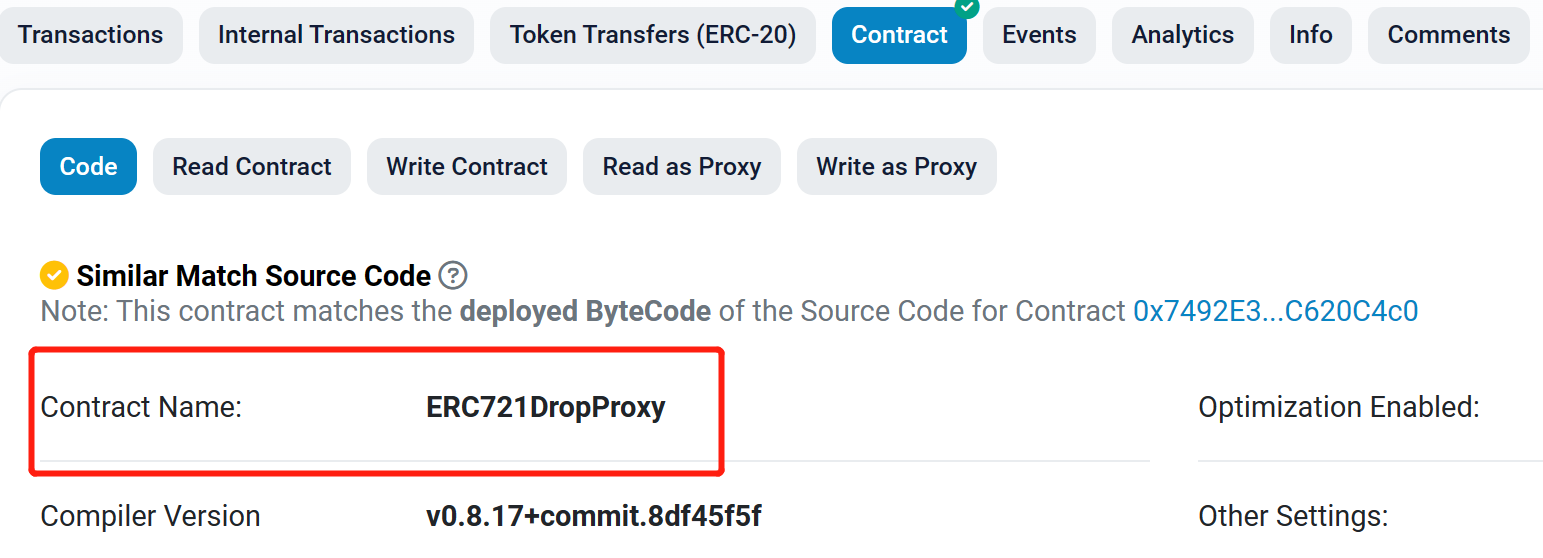Switch to Internal Transactions tab
Image resolution: width=1543 pixels, height=558 pixels.
(336, 35)
